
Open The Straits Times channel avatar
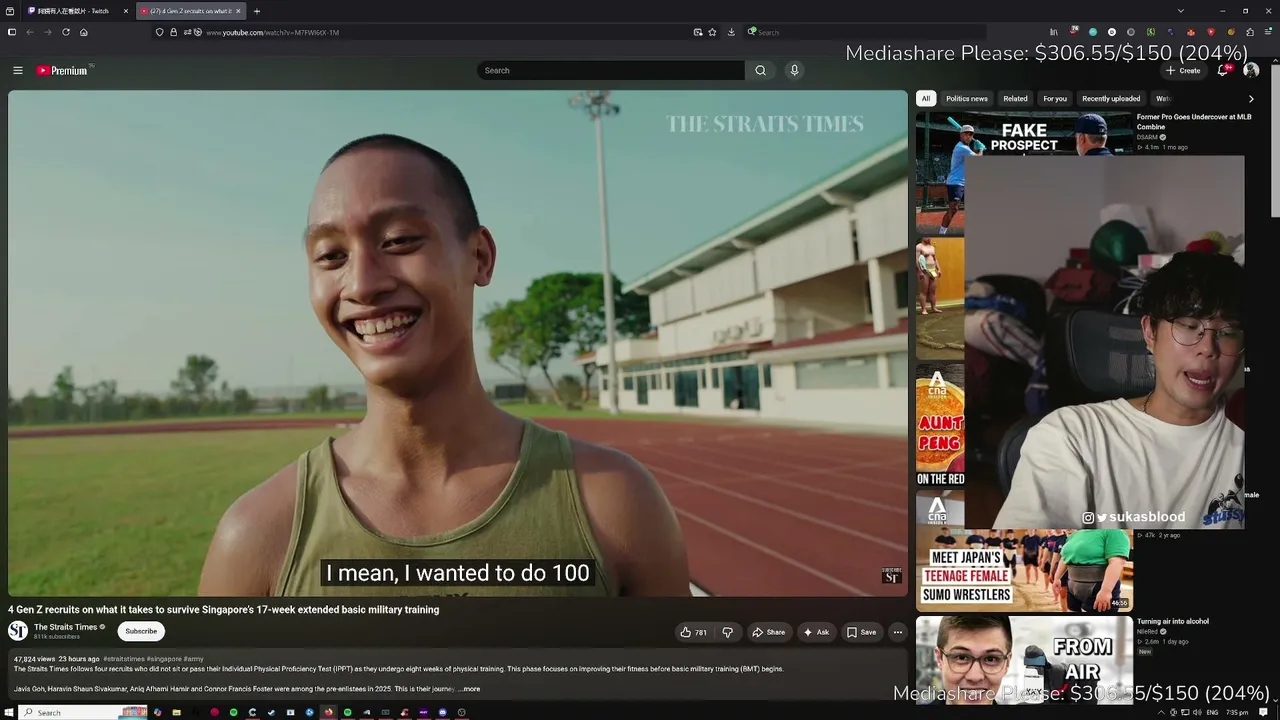(x=18, y=631)
